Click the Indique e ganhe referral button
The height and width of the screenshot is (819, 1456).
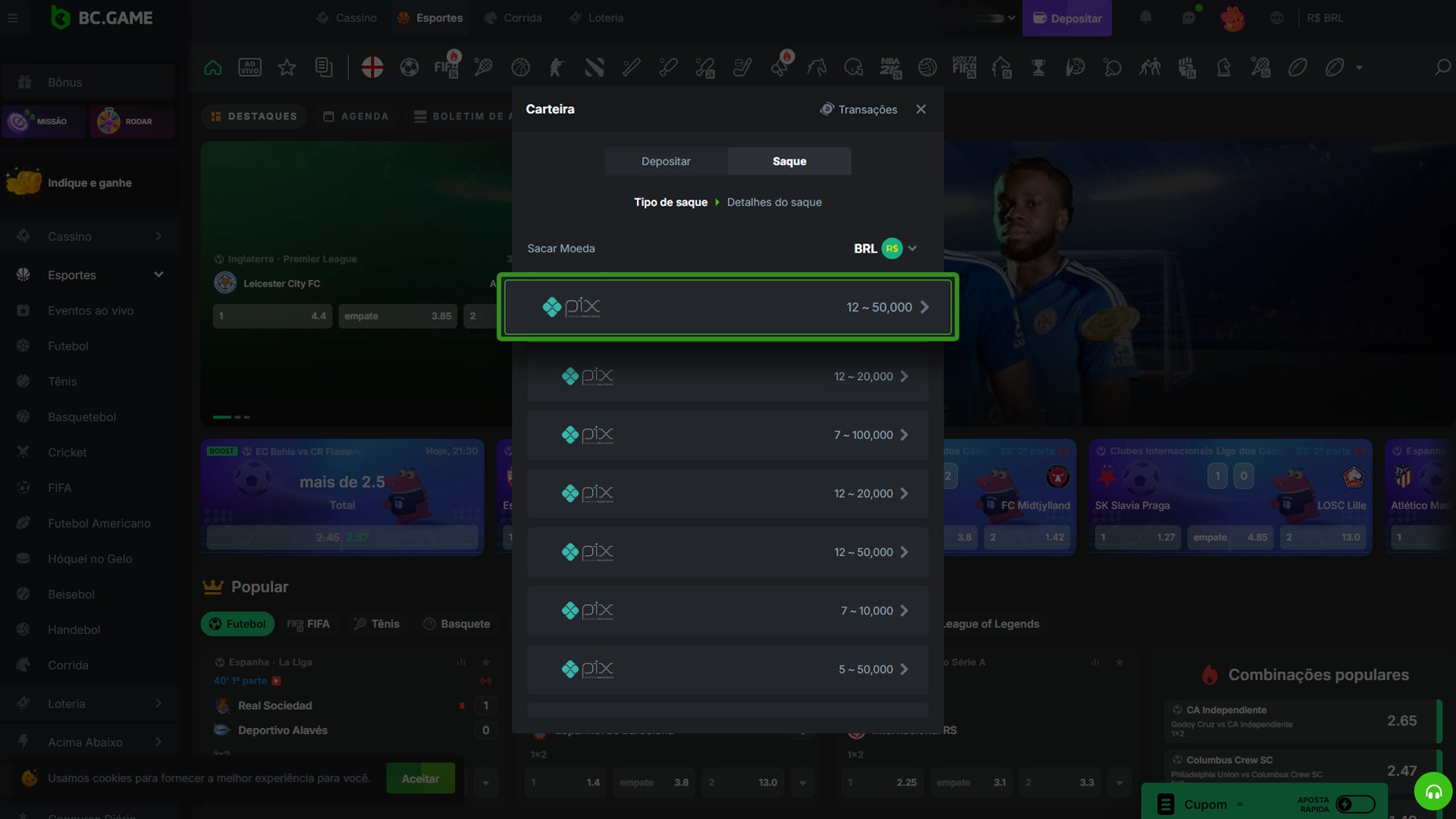pyautogui.click(x=89, y=182)
